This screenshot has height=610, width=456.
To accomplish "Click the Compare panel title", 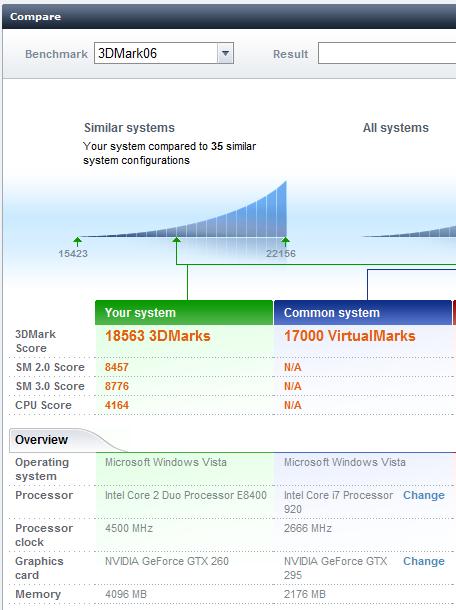I will 35,17.
